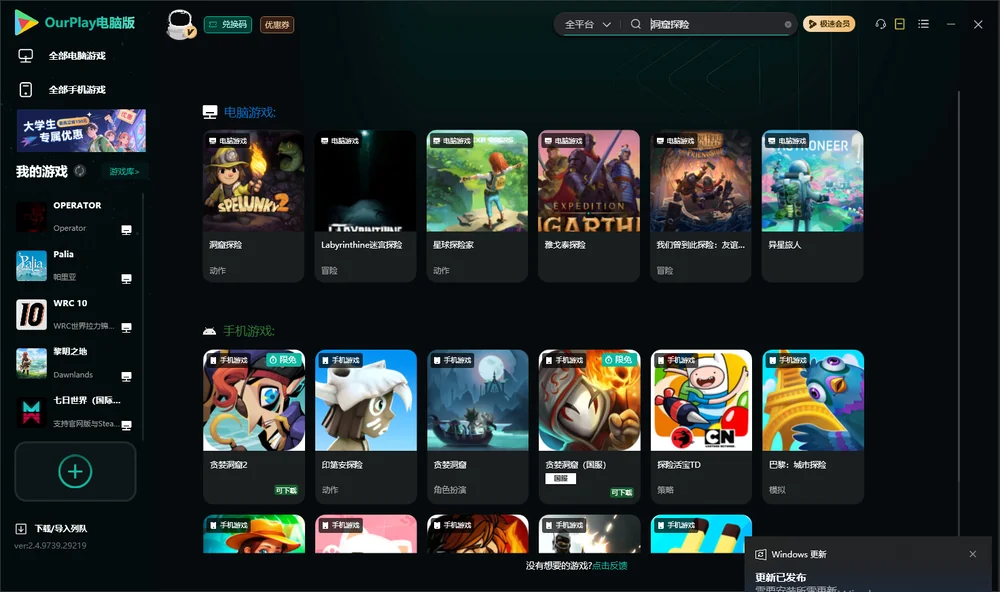The width and height of the screenshot is (1000, 592).
Task: Open the 贪婪洞窟 role-playing game card
Action: pos(477,426)
